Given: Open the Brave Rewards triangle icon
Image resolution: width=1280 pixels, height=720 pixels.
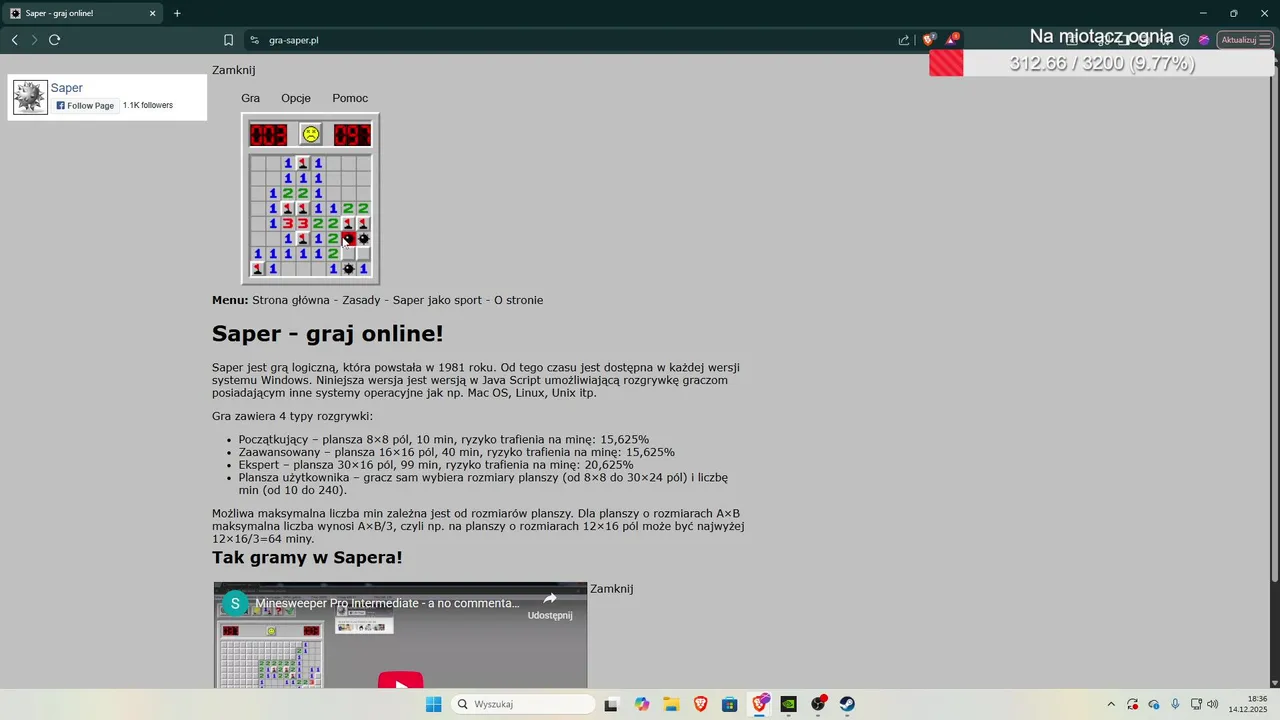Looking at the screenshot, I should (x=952, y=40).
